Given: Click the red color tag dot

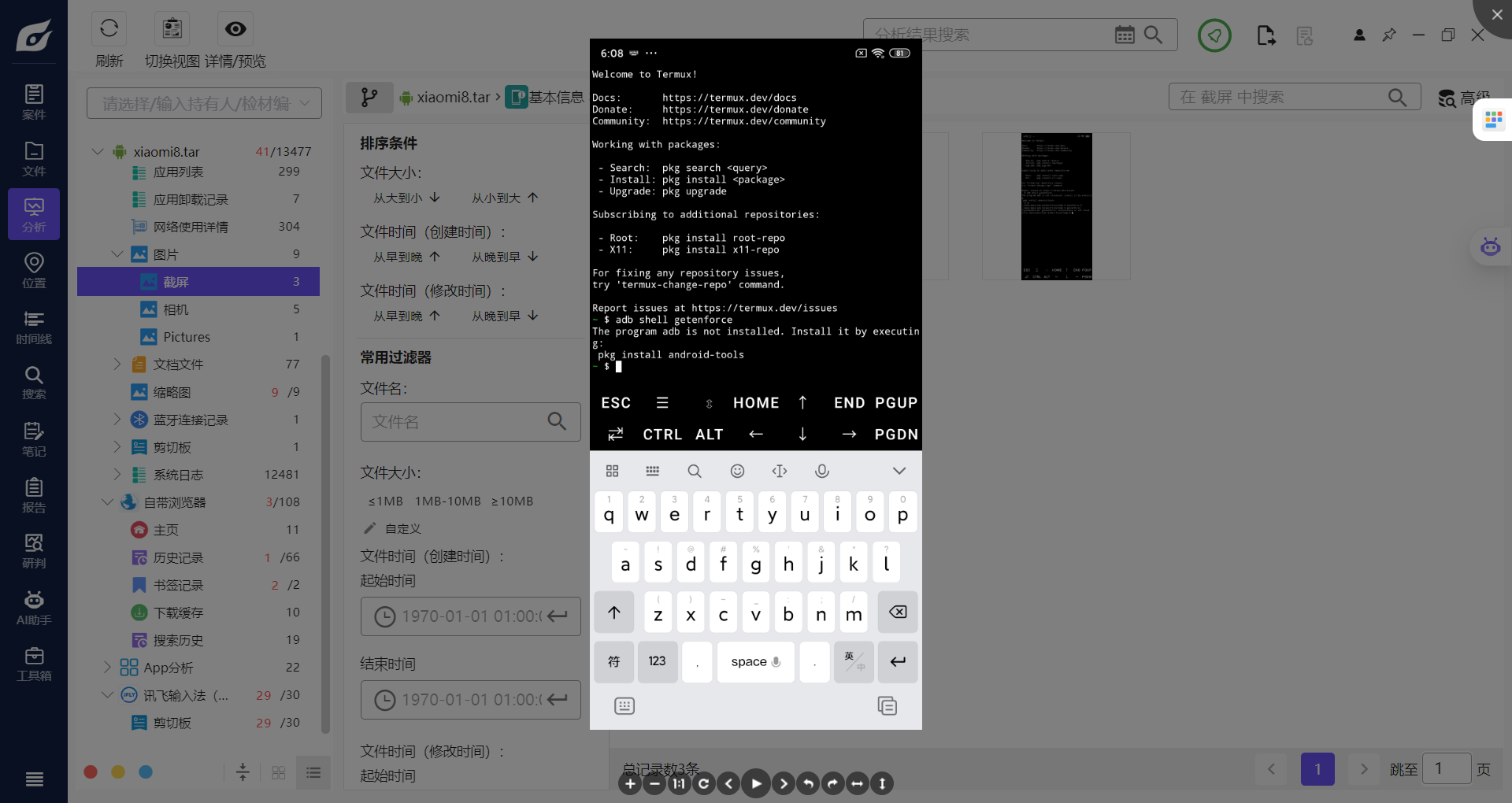Looking at the screenshot, I should (91, 772).
